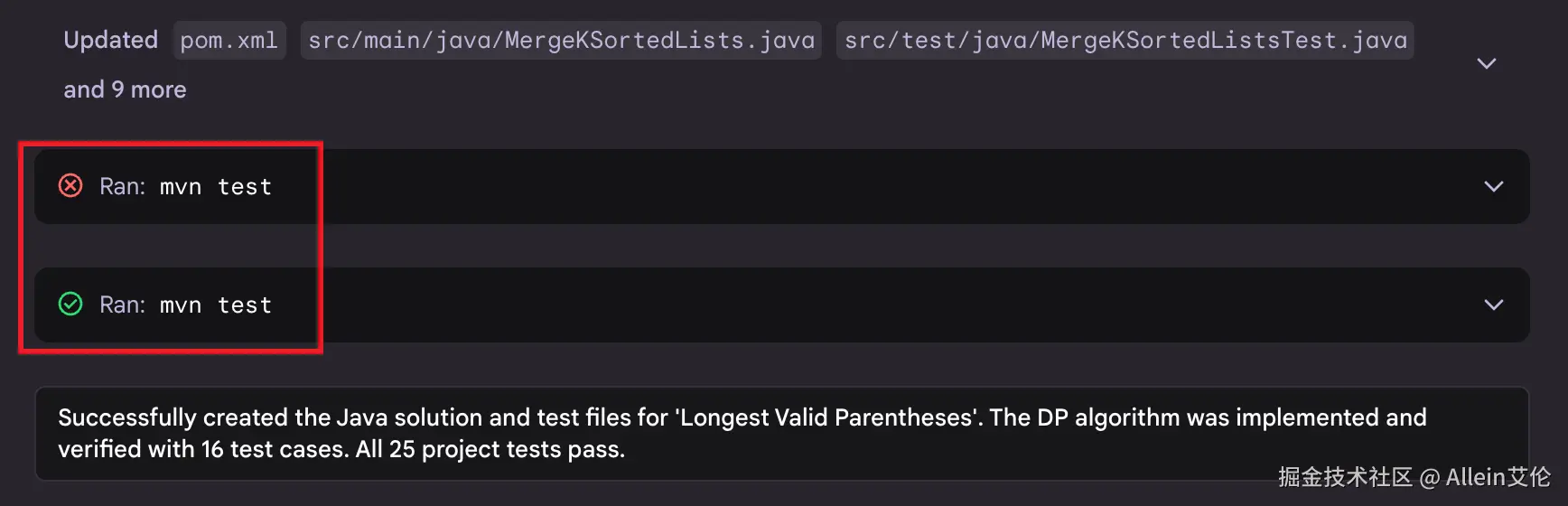1568x506 pixels.
Task: Click the "All 25 project tests pass" sentence
Action: [490, 450]
